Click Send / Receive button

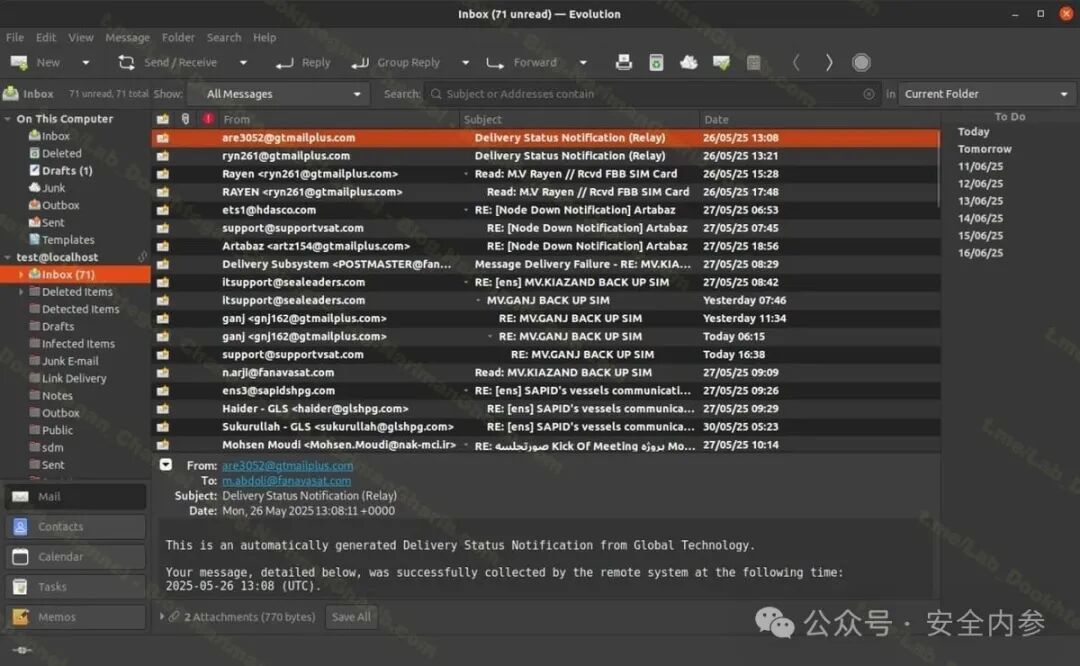(167, 63)
